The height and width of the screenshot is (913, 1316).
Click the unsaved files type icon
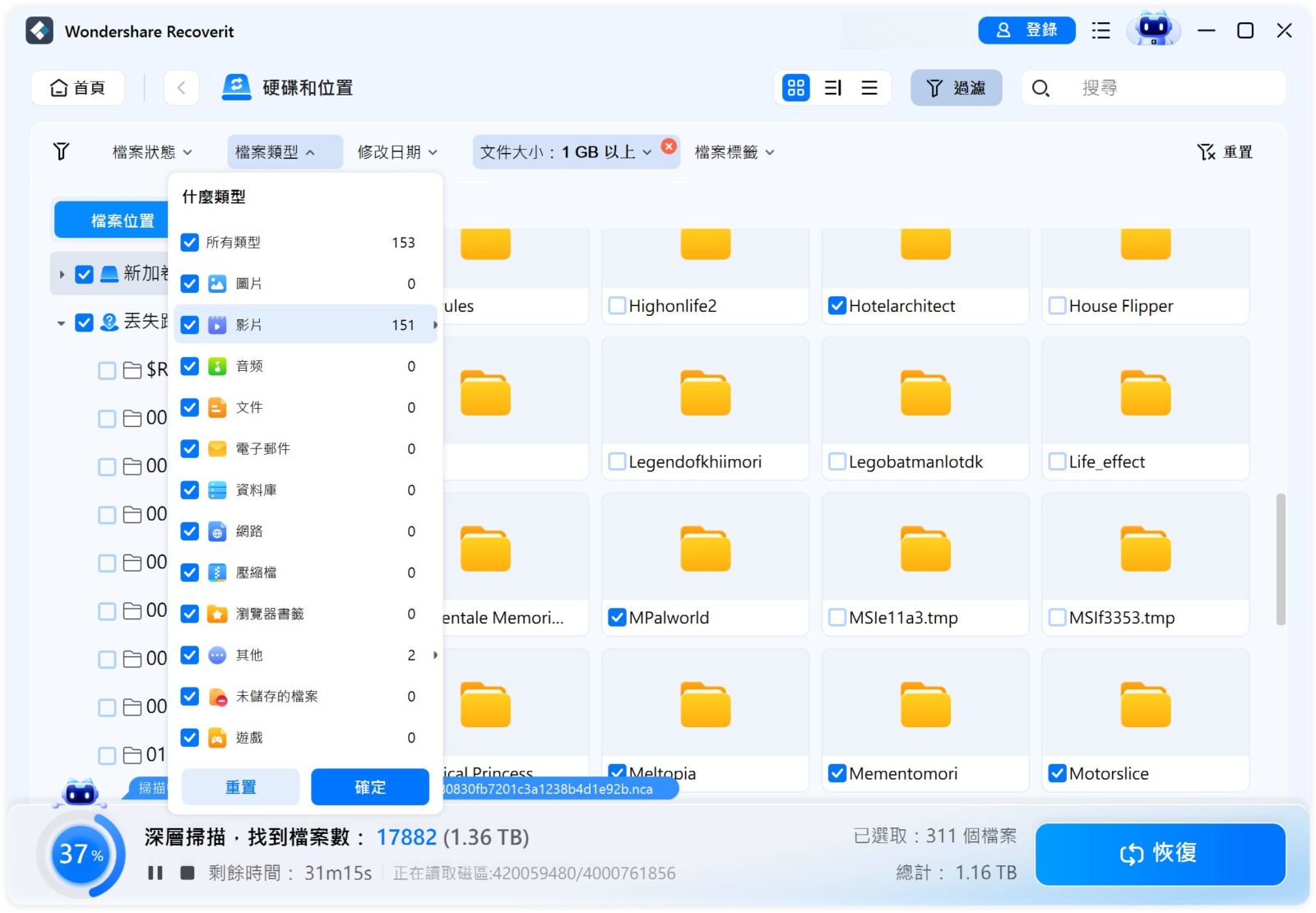pyautogui.click(x=216, y=697)
